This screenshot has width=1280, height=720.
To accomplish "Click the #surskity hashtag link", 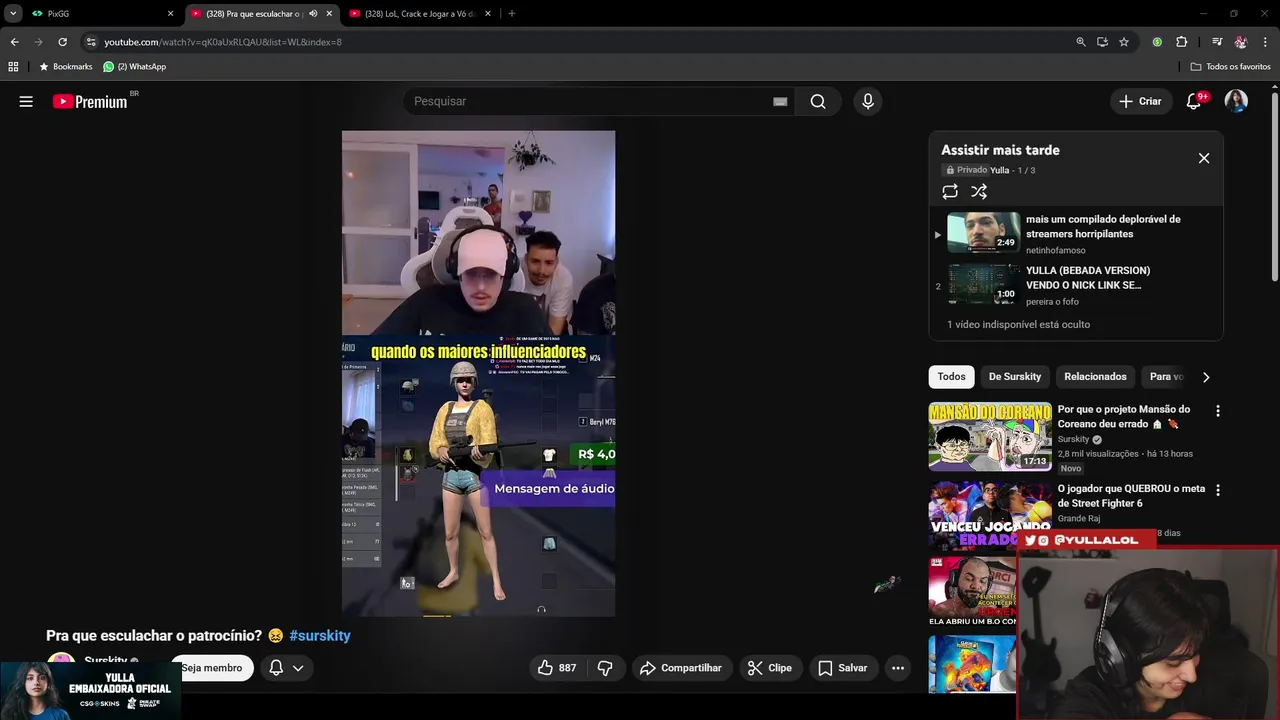I will (x=320, y=635).
